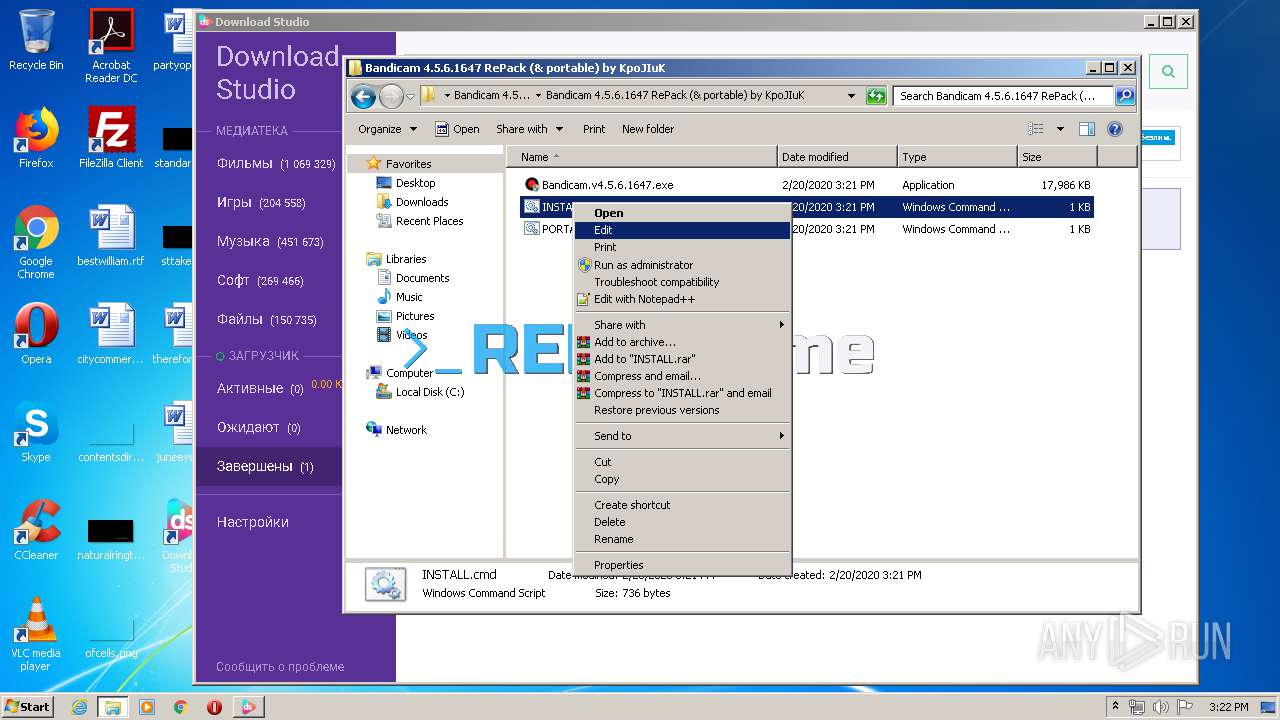1280x720 pixels.
Task: Select Музыка category in Download Studio
Action: (268, 242)
